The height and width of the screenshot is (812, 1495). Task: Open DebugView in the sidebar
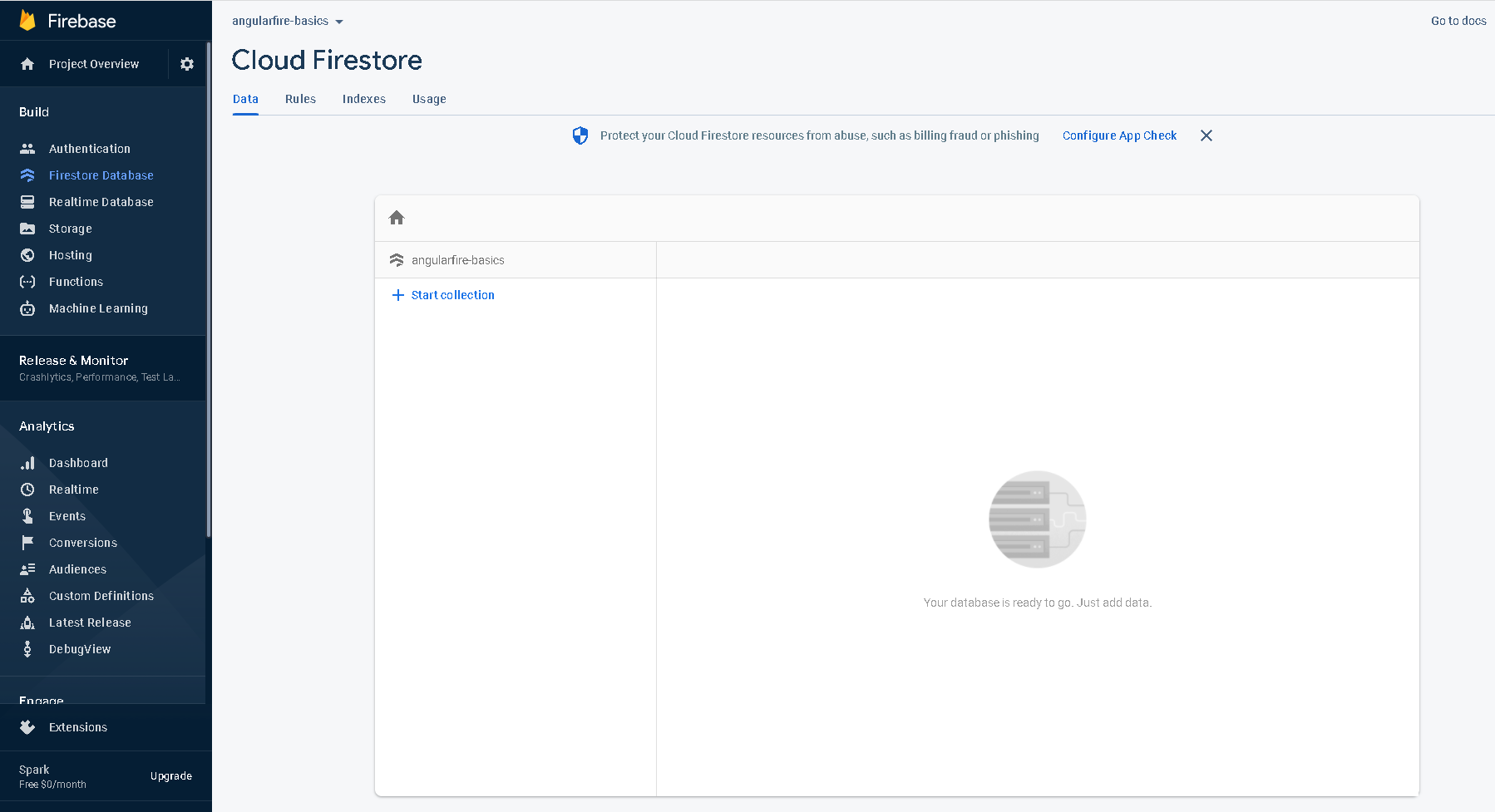(x=80, y=649)
